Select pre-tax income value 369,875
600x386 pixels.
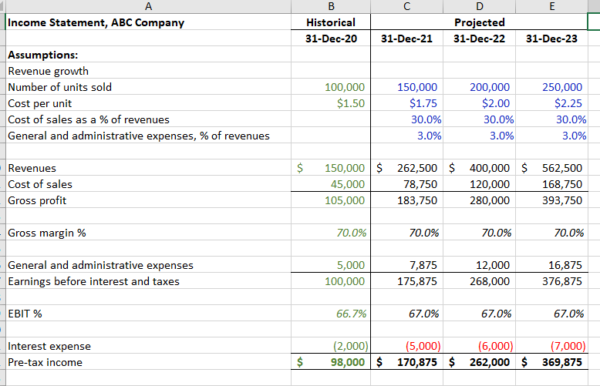(x=551, y=362)
